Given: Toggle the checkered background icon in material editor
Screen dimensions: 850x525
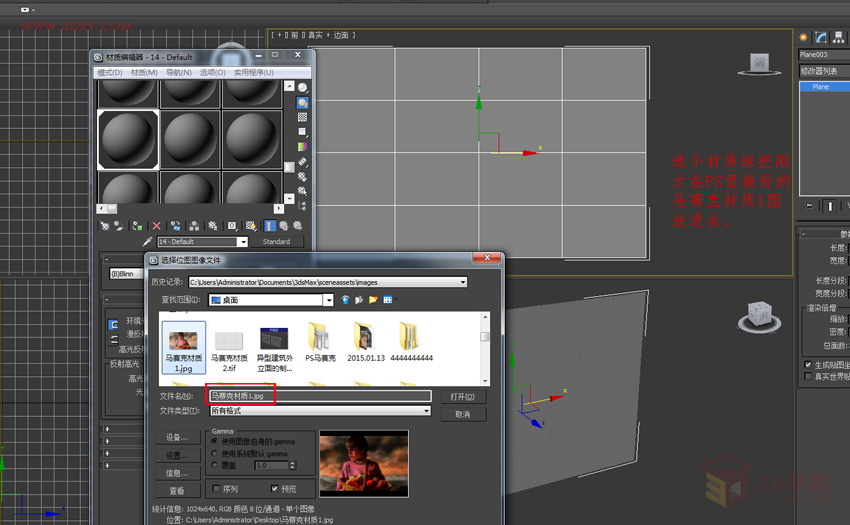Looking at the screenshot, I should tap(302, 117).
